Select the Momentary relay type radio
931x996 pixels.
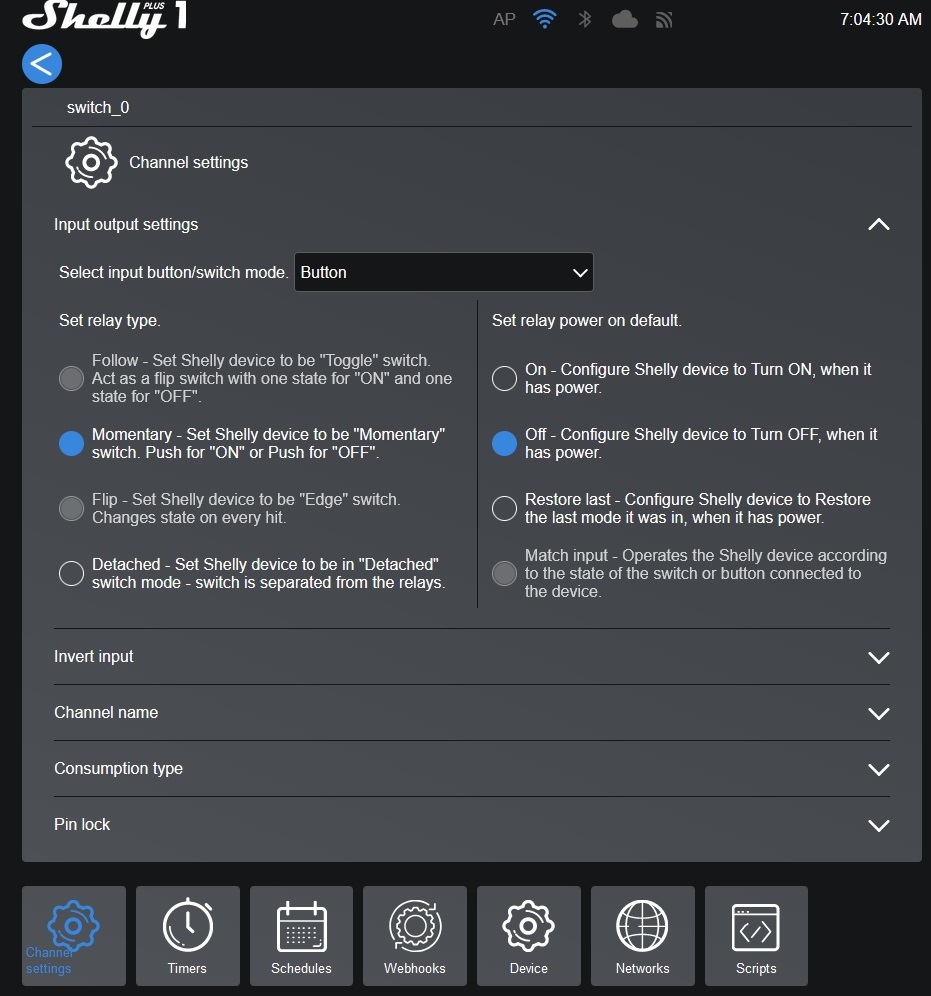[71, 443]
